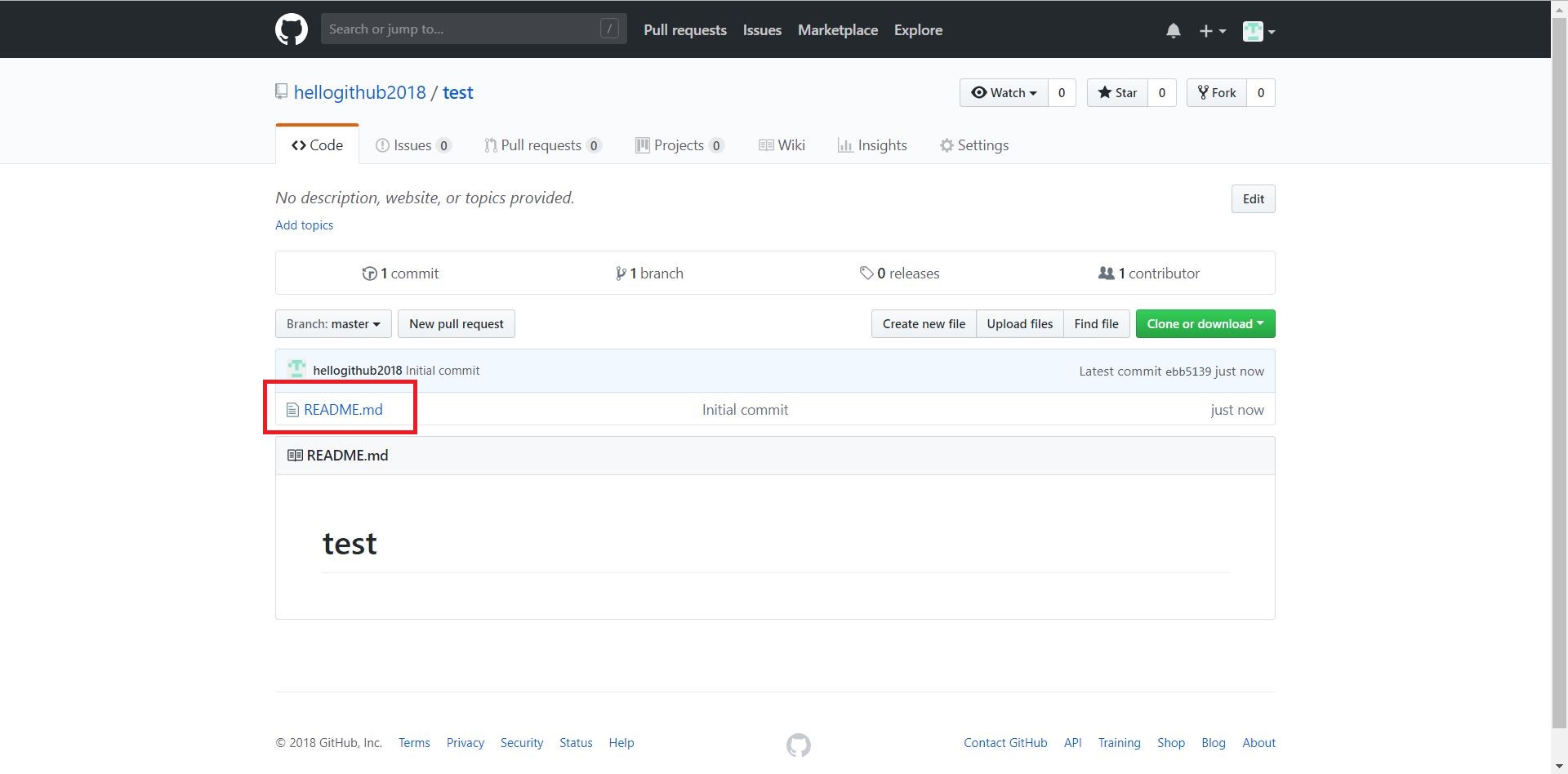This screenshot has width=1568, height=774.
Task: Fork the repository
Action: [x=1217, y=93]
